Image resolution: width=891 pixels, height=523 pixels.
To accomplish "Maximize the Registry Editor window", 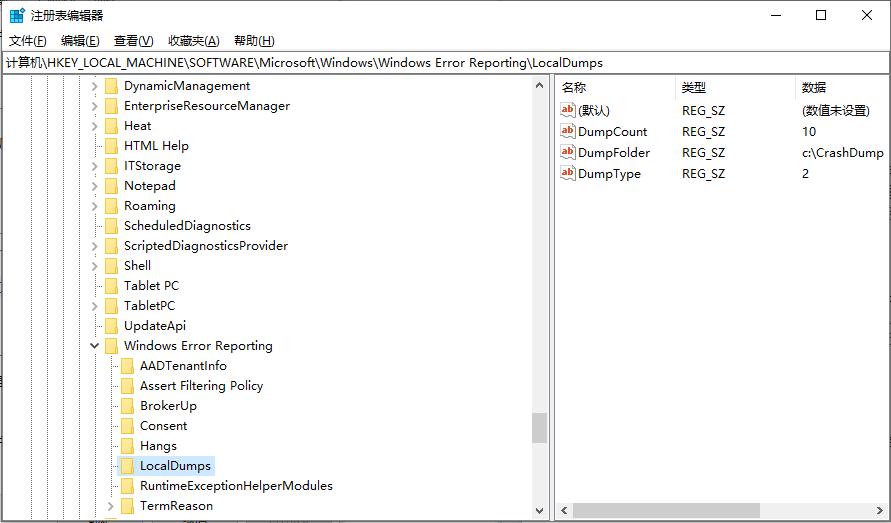I will tap(821, 15).
